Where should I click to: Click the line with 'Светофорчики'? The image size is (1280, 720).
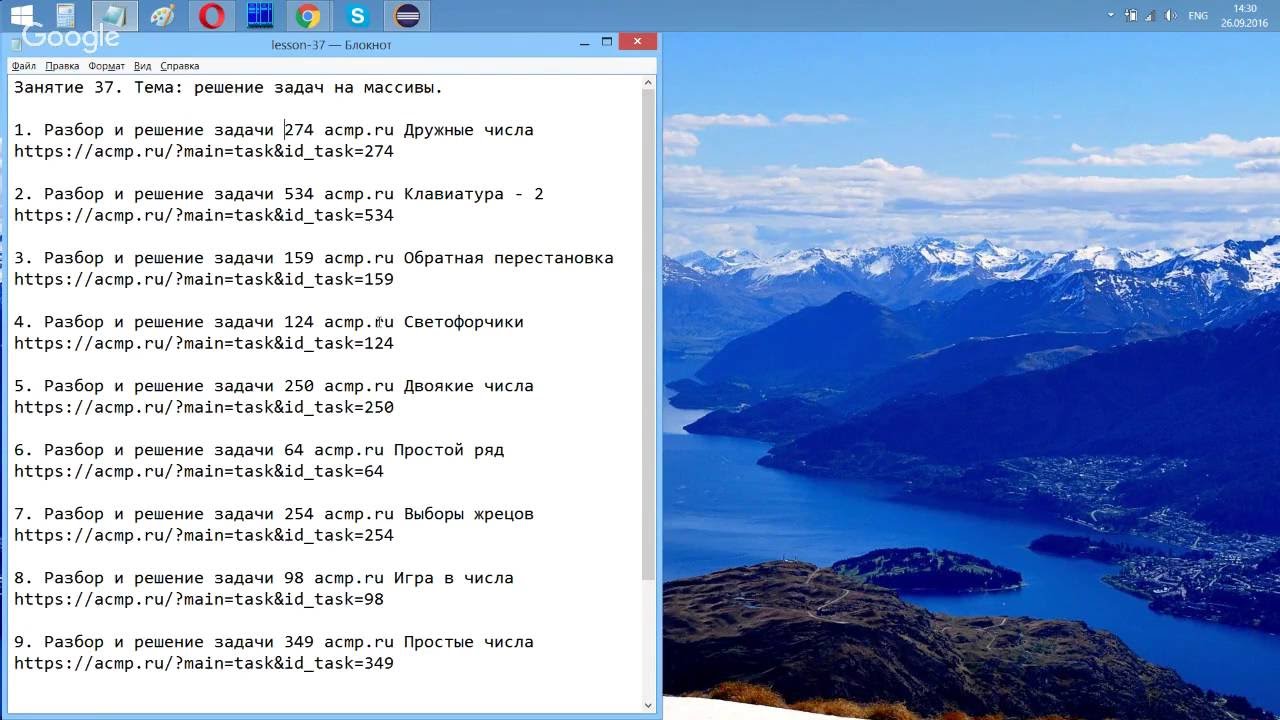click(268, 322)
